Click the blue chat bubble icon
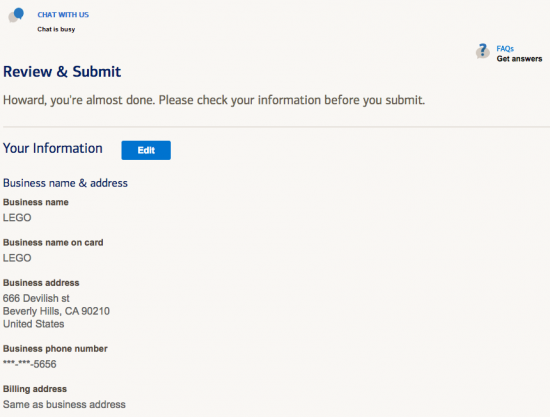The width and height of the screenshot is (550, 417). (16, 15)
